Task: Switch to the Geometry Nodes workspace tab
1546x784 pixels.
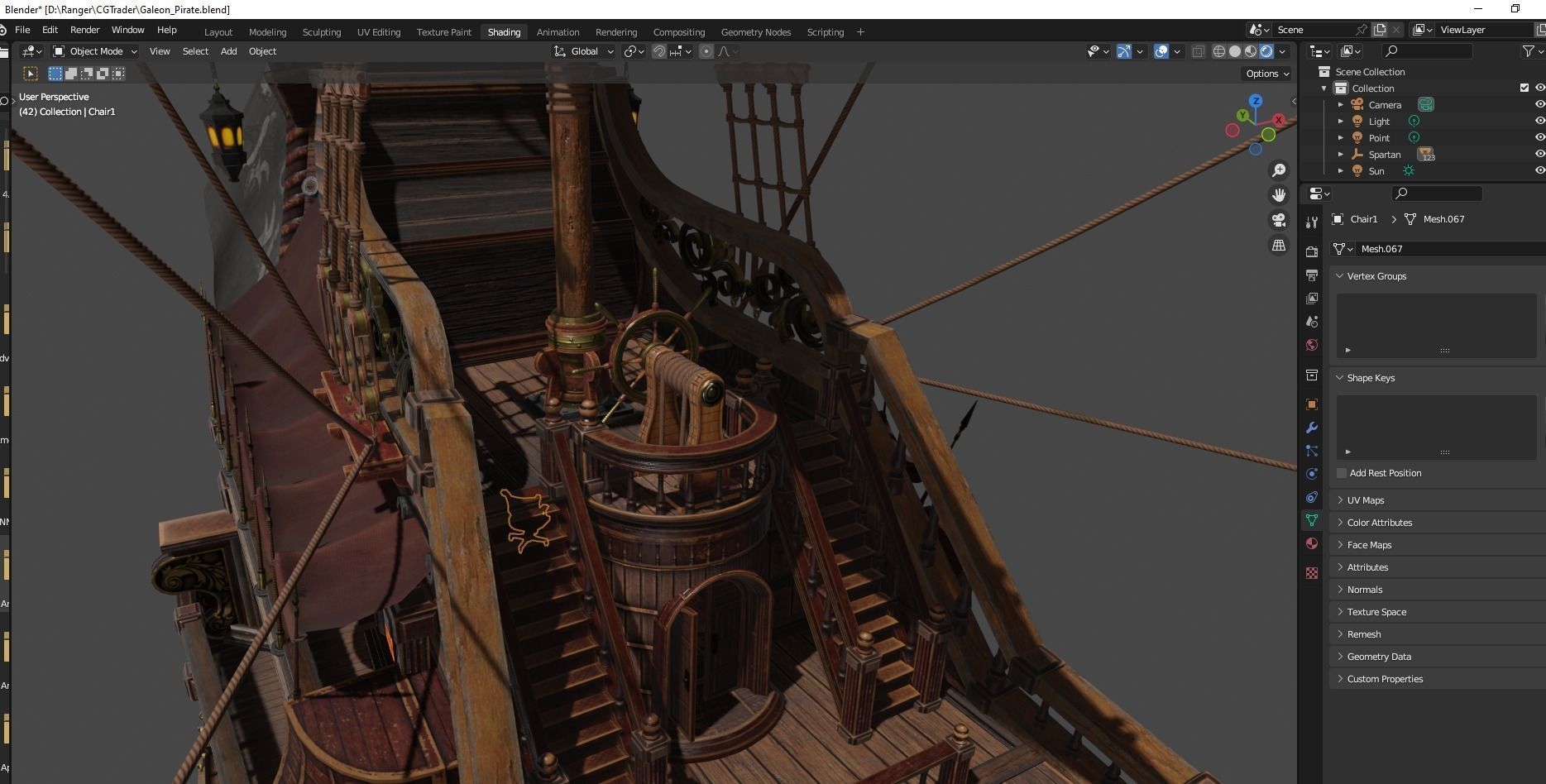Action: (x=756, y=32)
